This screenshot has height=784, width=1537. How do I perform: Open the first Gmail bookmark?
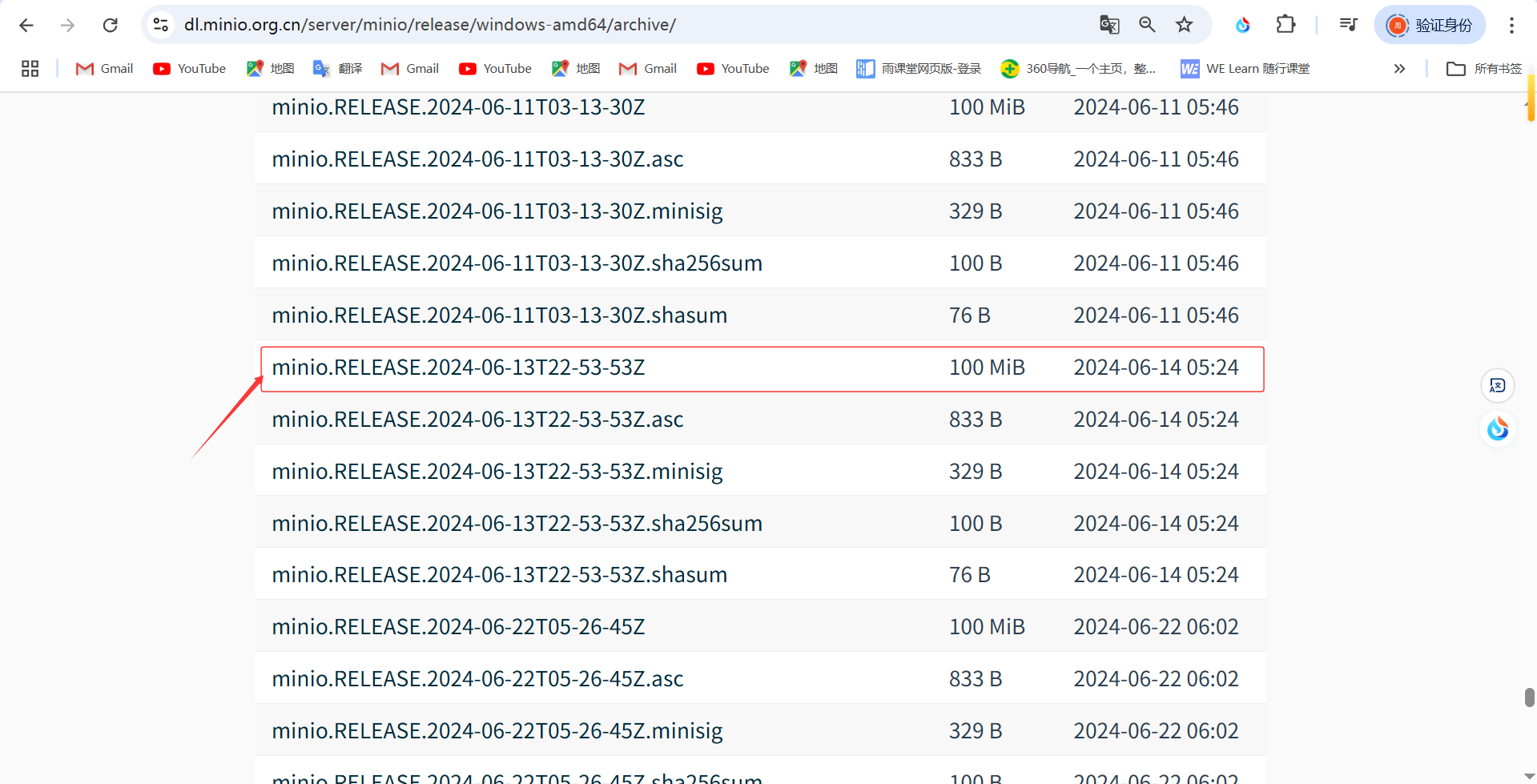click(x=104, y=69)
